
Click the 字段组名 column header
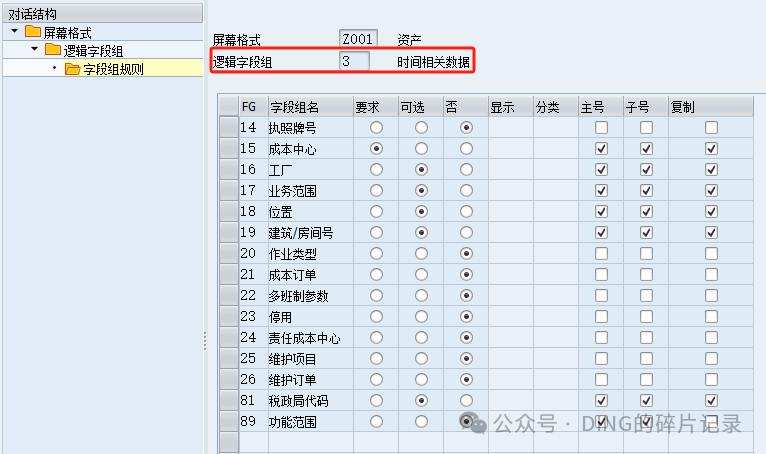pos(311,107)
